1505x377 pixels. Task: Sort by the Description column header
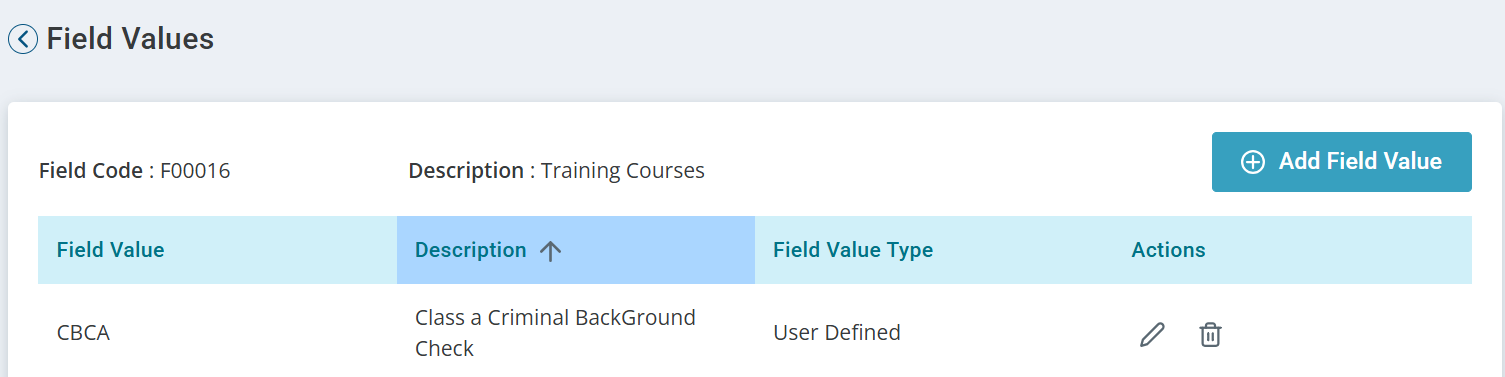(470, 250)
